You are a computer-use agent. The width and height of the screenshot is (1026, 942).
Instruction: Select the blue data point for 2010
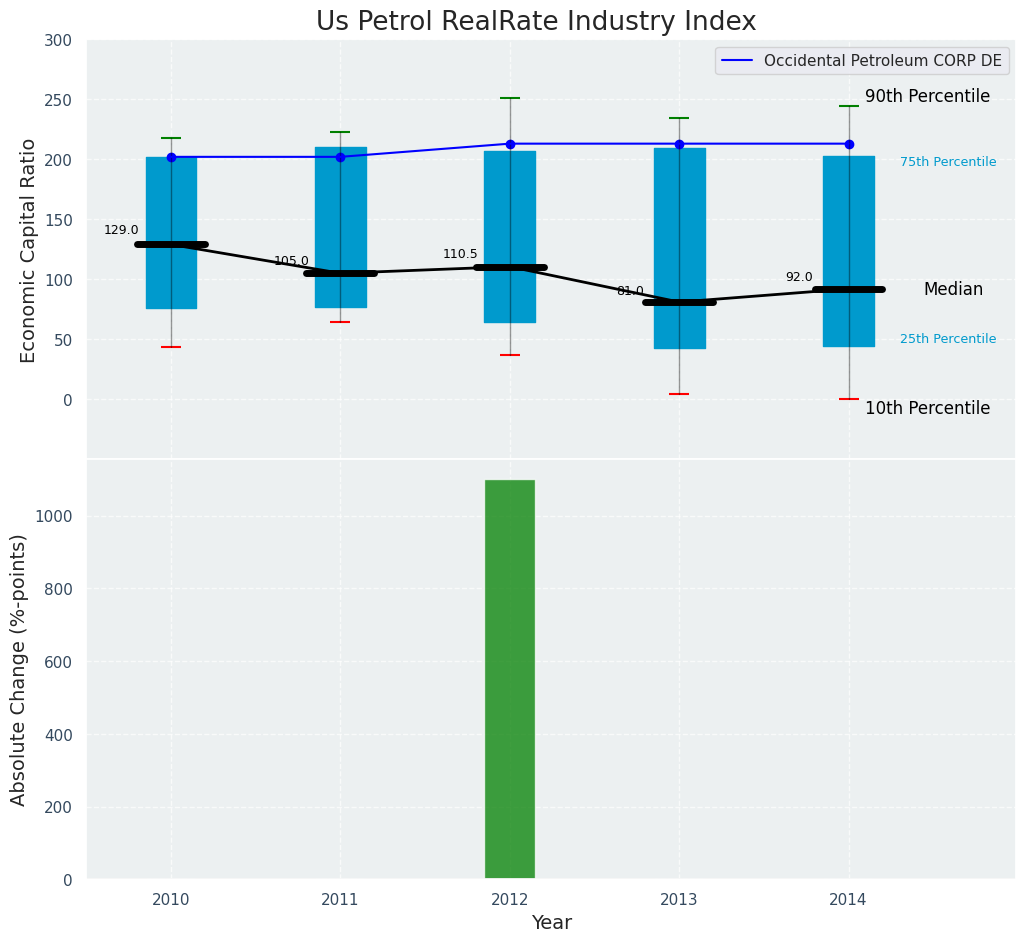point(171,157)
